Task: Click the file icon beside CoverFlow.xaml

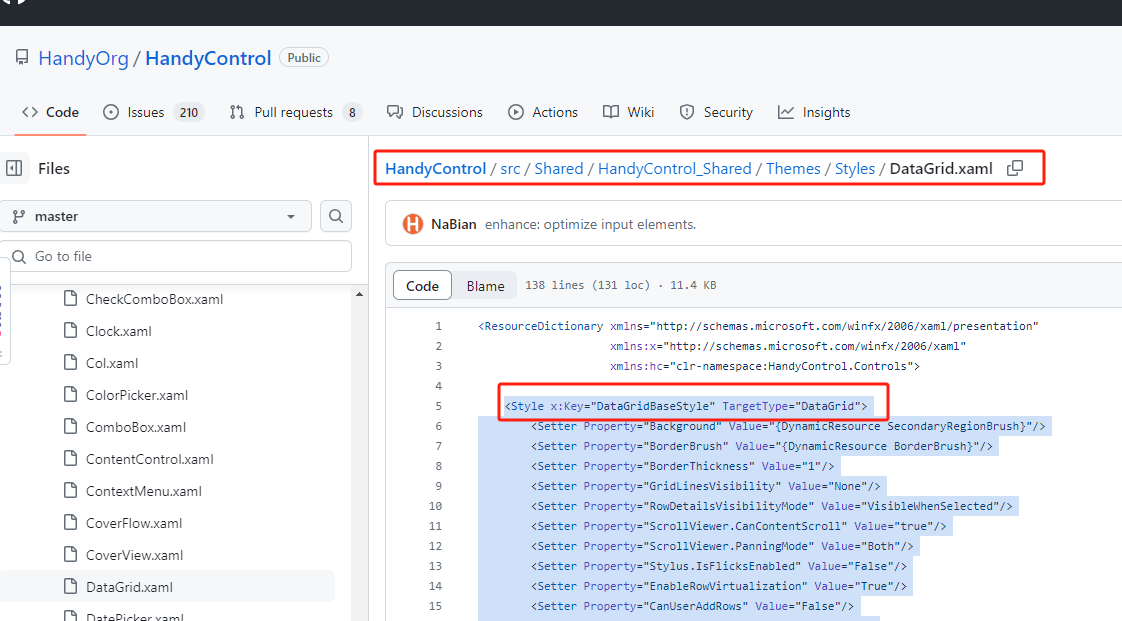Action: tap(70, 523)
